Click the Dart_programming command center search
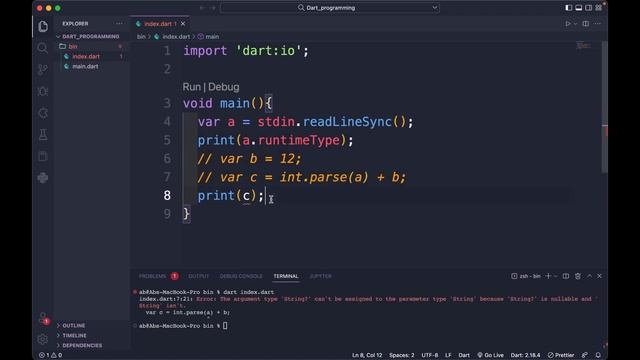The width and height of the screenshot is (640, 360). pyautogui.click(x=330, y=8)
